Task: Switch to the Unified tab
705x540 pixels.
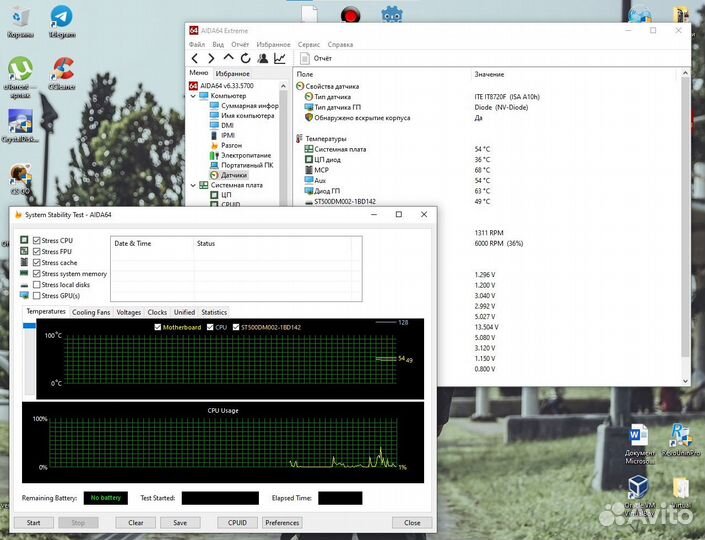Action: pyautogui.click(x=184, y=312)
